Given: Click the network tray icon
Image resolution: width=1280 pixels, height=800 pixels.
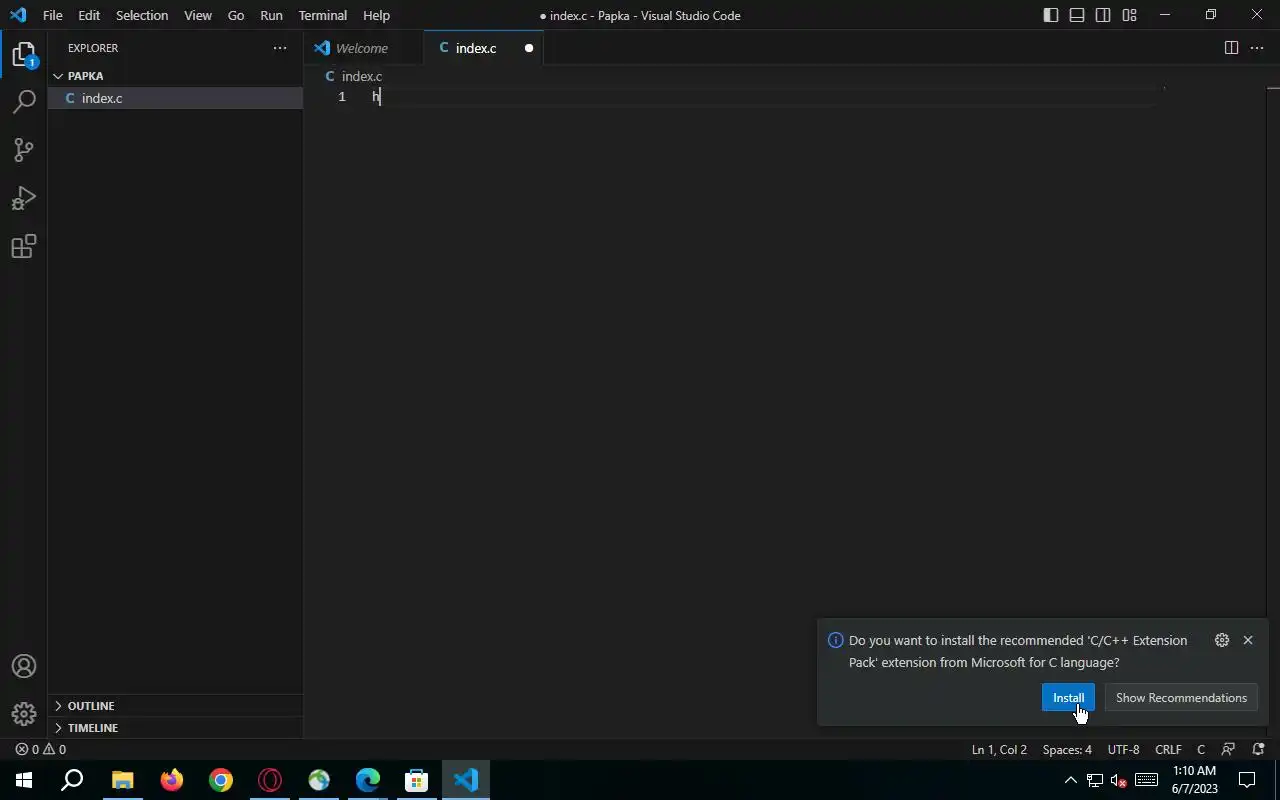Looking at the screenshot, I should [x=1095, y=780].
